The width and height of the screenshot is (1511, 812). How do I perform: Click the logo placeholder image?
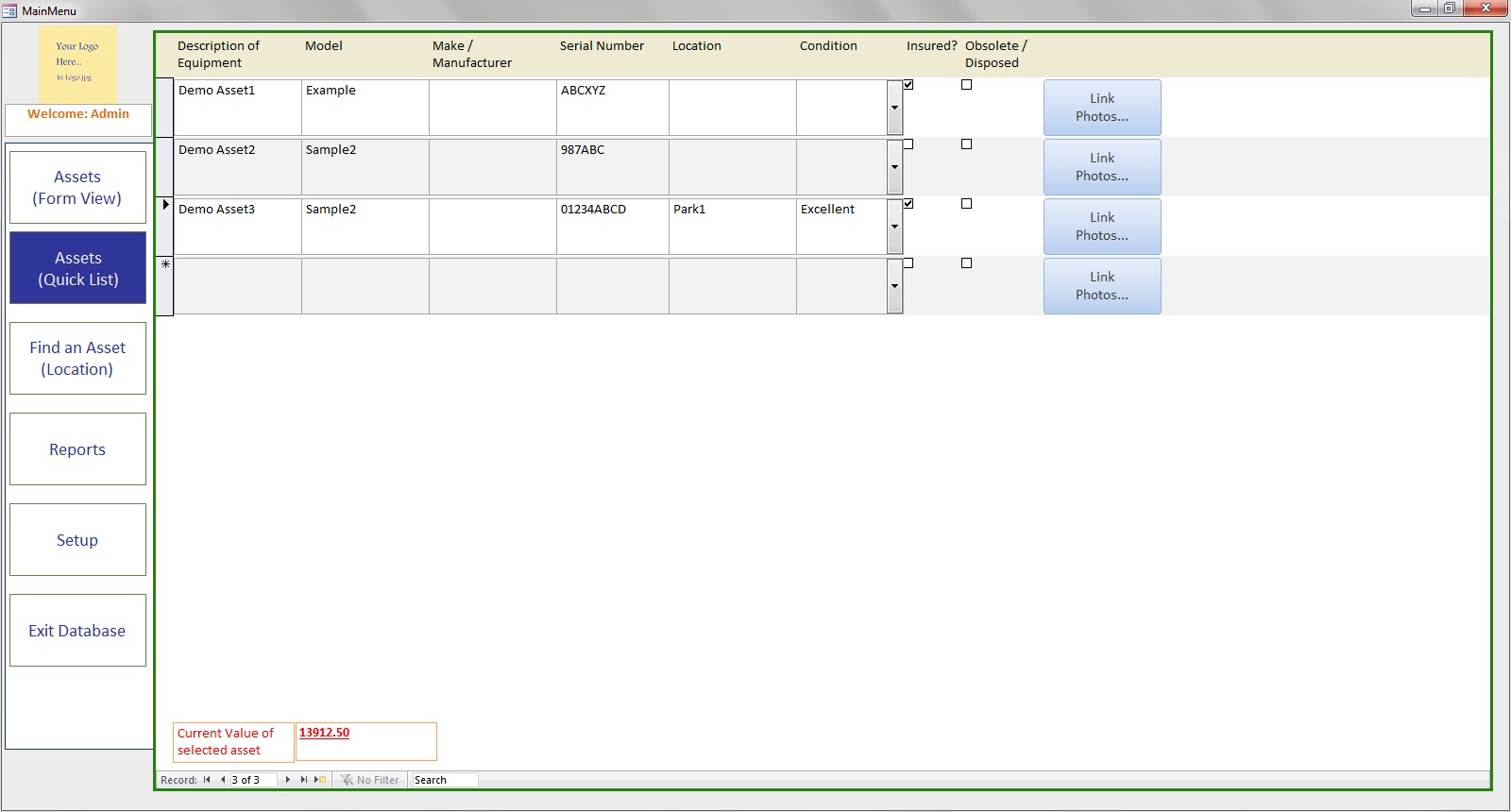coord(77,63)
